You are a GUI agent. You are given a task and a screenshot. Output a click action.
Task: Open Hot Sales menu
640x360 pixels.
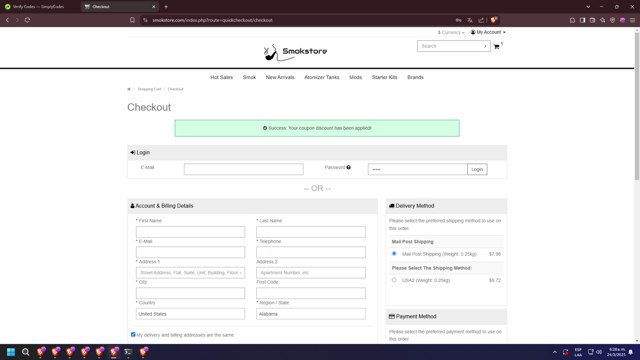coord(222,77)
